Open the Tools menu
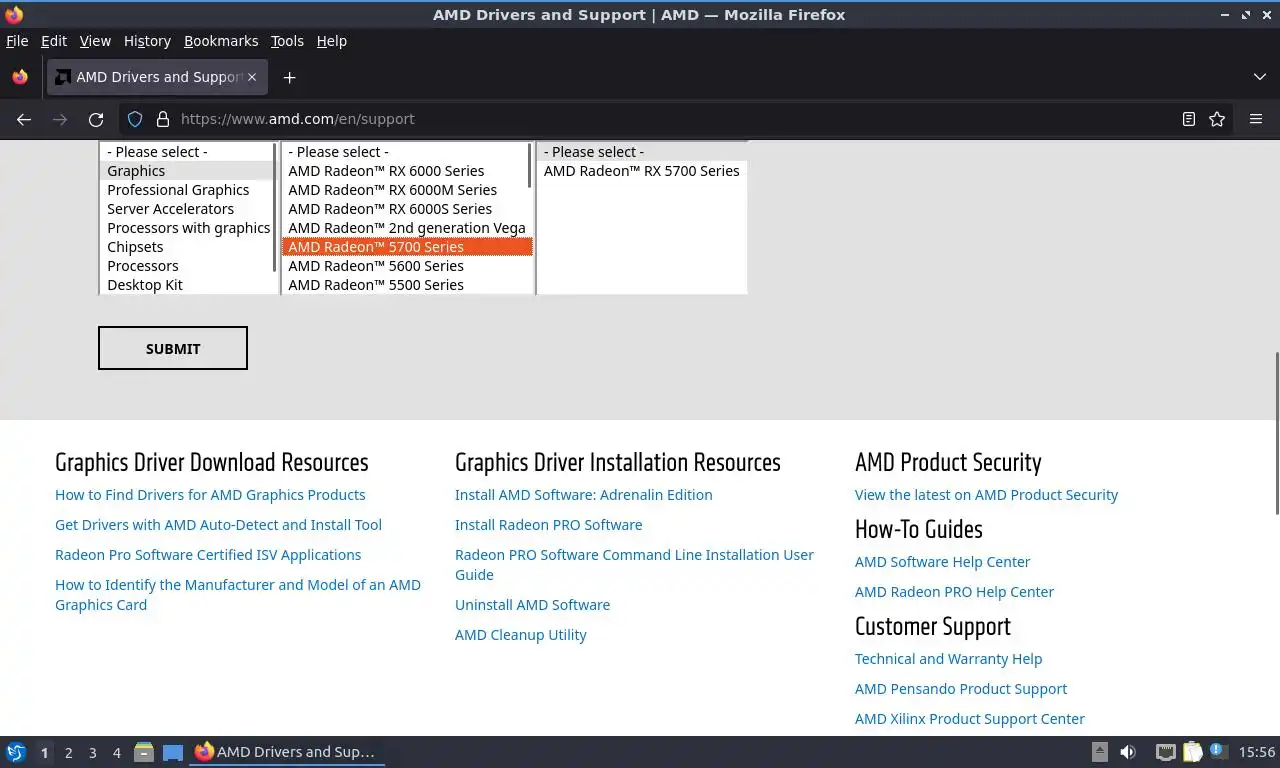The height and width of the screenshot is (768, 1280). [287, 41]
